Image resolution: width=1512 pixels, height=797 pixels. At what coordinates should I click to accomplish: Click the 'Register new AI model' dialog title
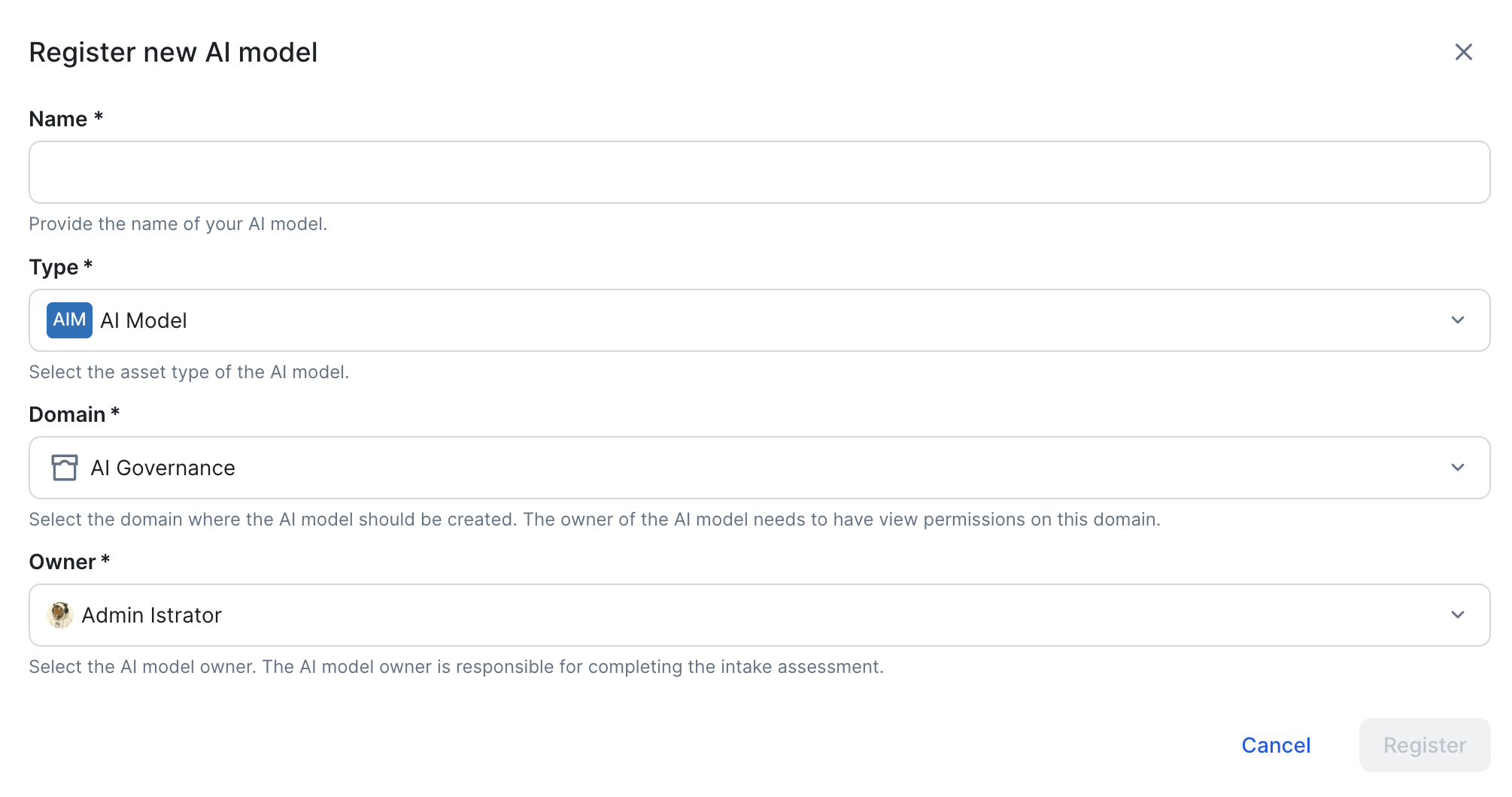pos(173,53)
